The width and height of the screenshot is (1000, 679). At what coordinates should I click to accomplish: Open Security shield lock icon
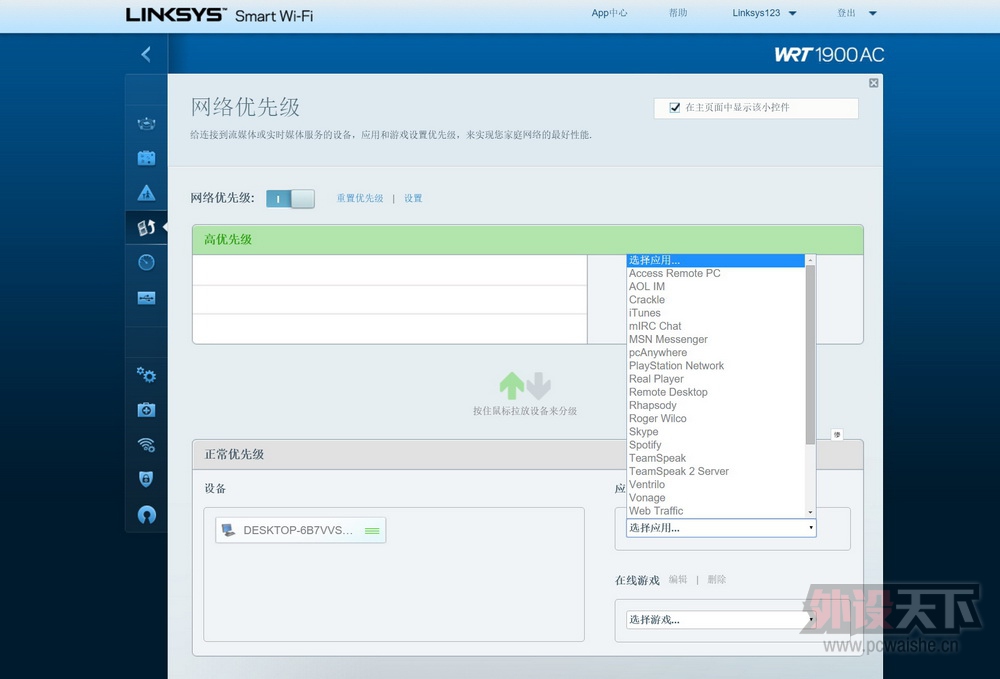pyautogui.click(x=146, y=479)
